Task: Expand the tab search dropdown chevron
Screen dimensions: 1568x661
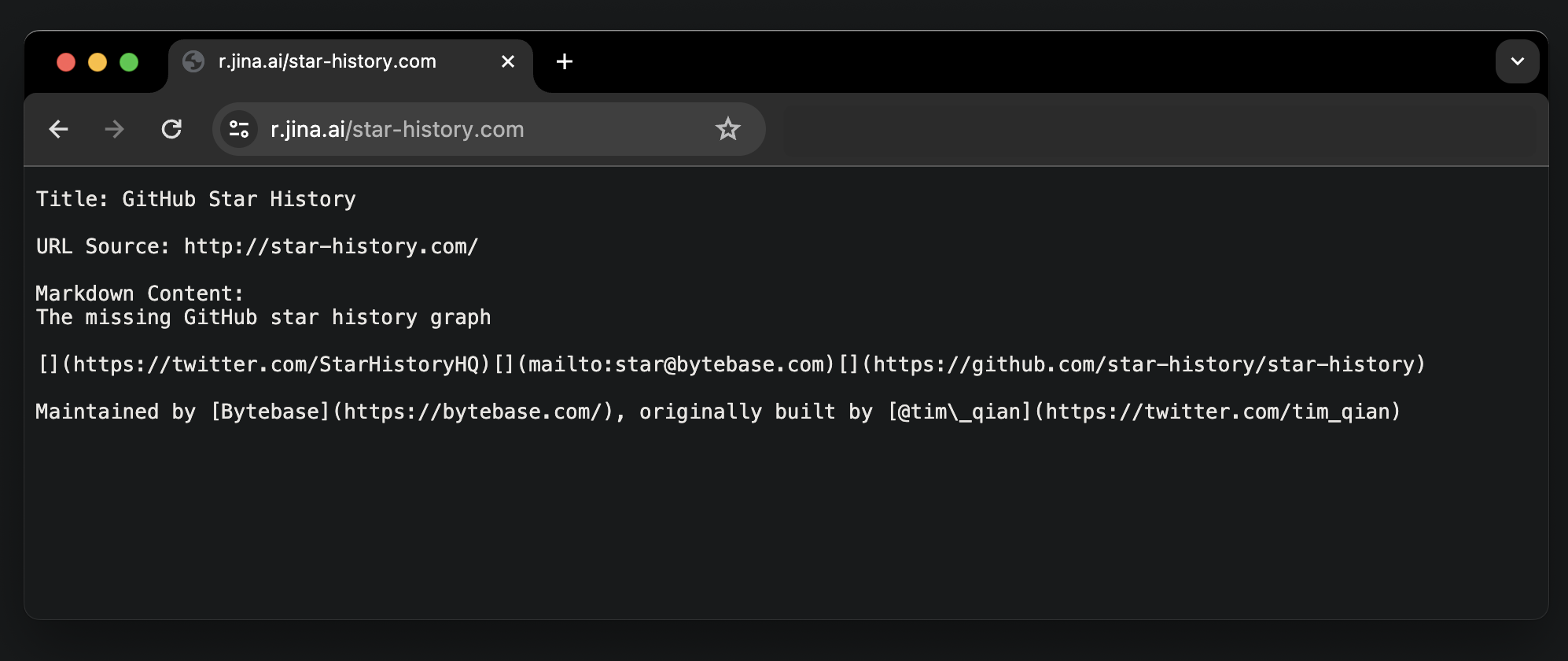Action: click(x=1517, y=61)
